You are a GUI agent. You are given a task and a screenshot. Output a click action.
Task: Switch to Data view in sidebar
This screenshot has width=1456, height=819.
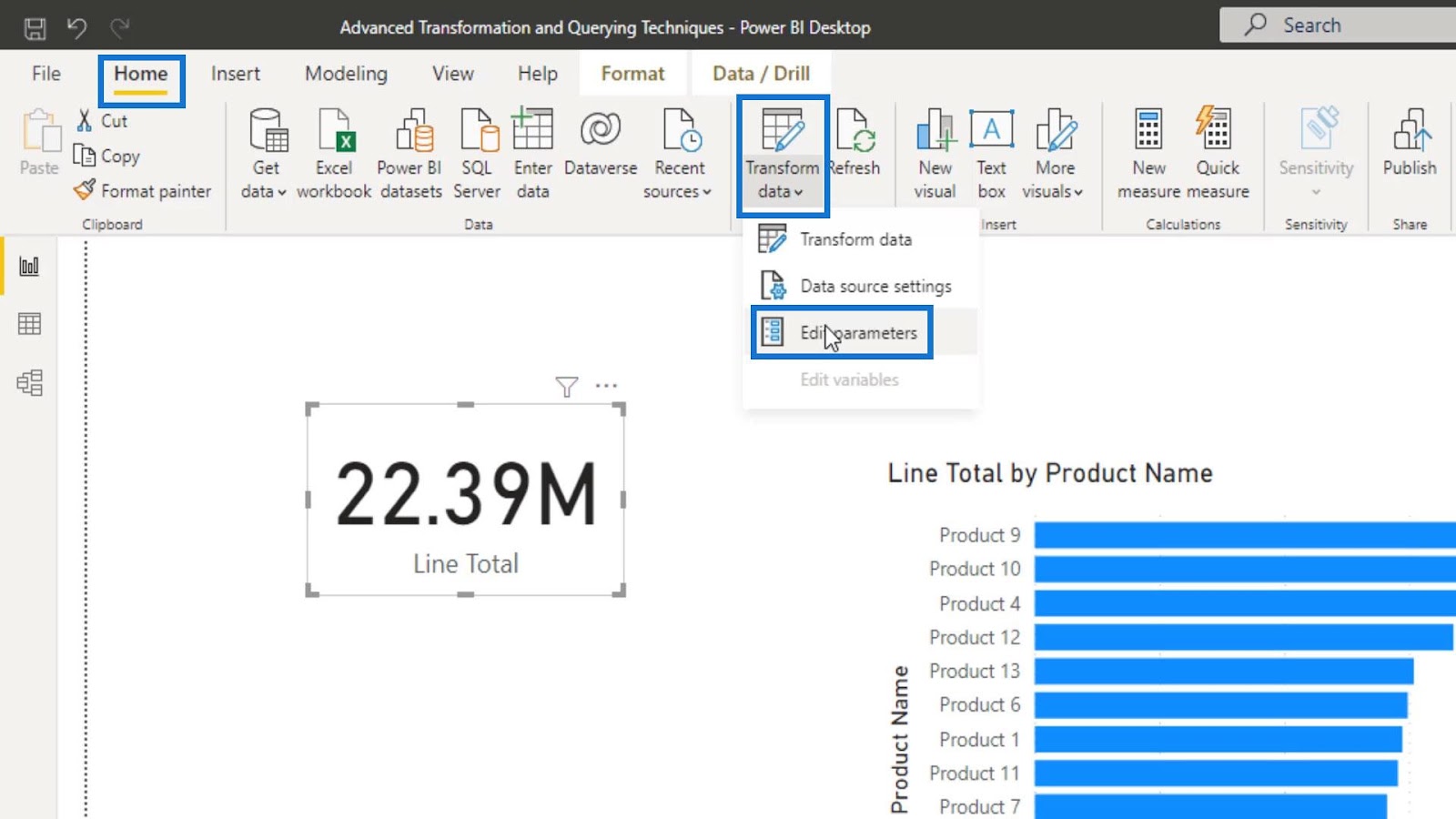pos(29,324)
